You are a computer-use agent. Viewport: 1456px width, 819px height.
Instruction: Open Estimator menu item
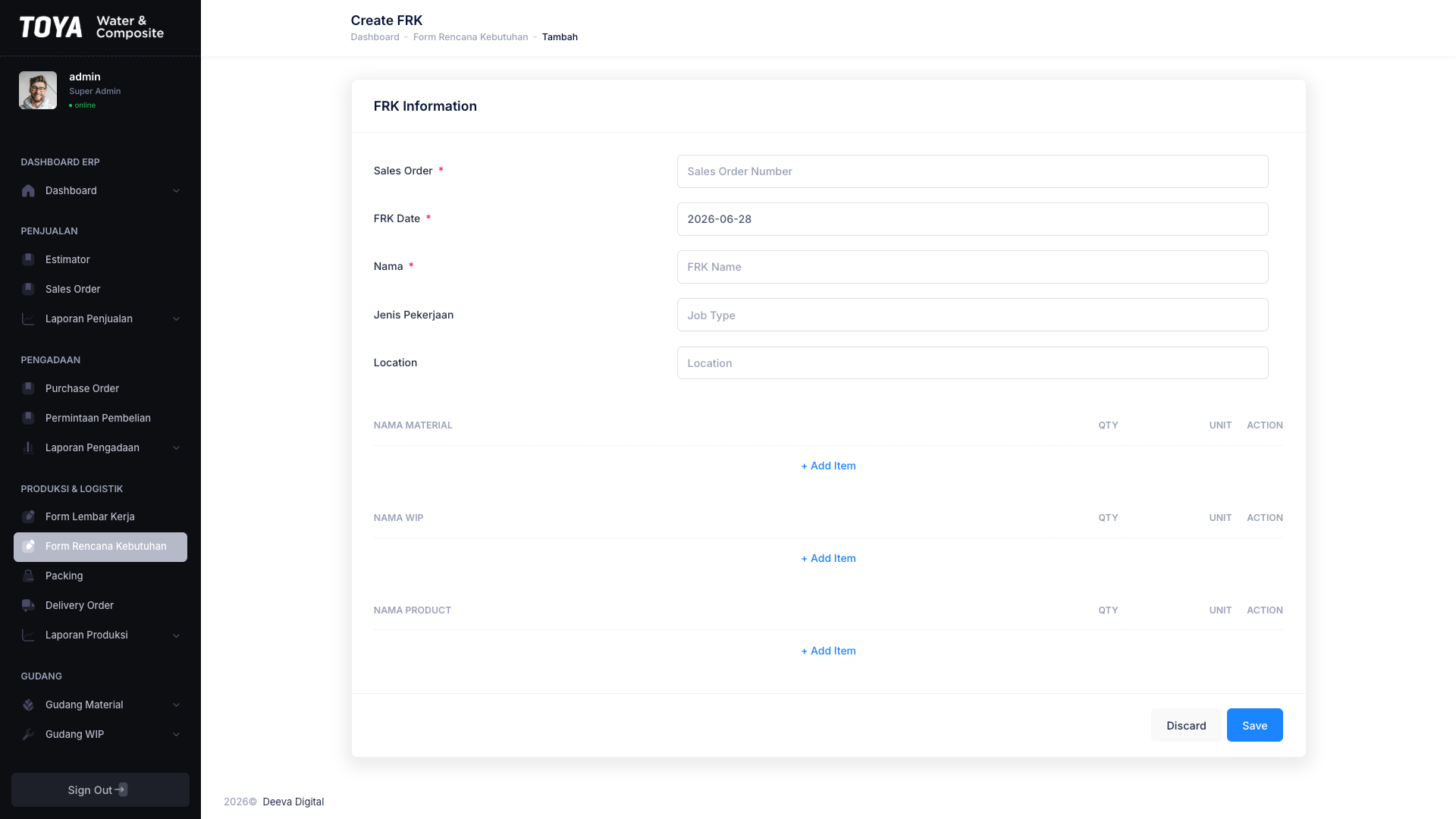pos(100,259)
